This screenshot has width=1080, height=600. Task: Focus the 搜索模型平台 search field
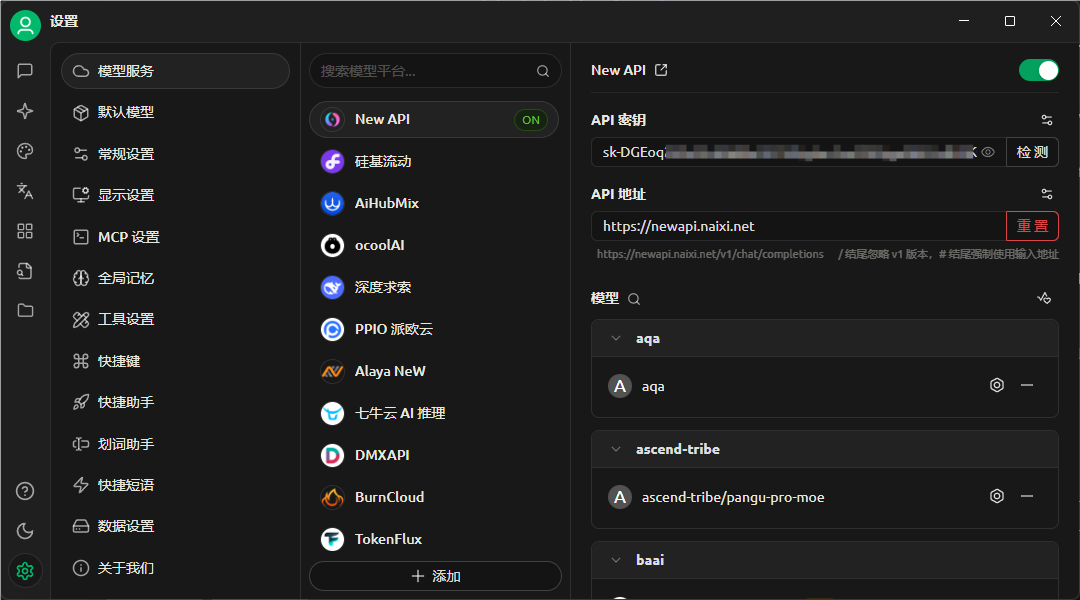pos(425,71)
